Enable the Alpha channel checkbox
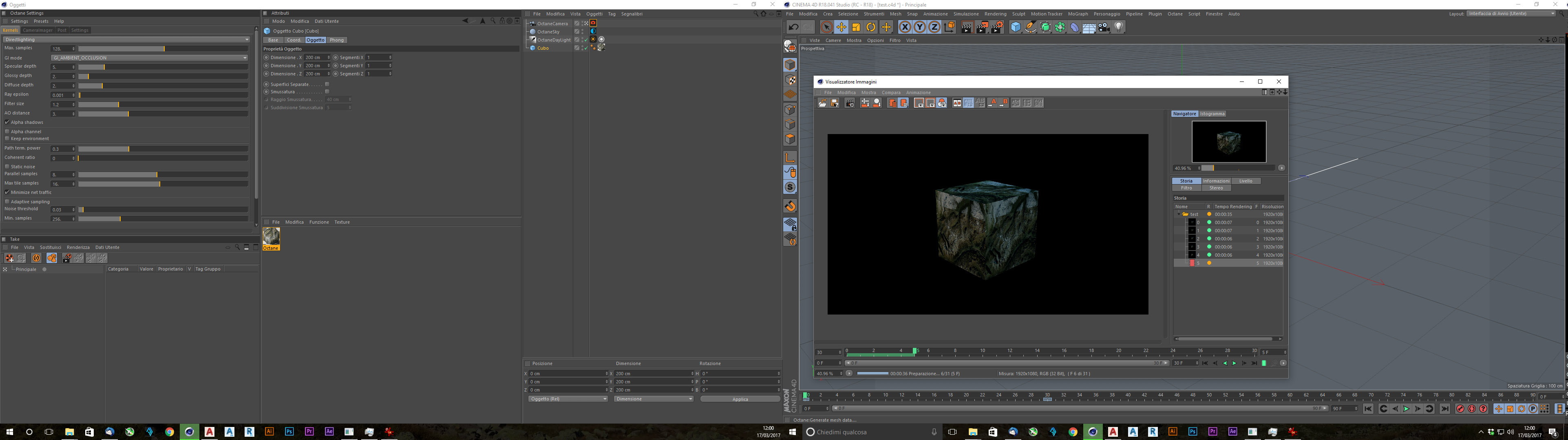The height and width of the screenshot is (440, 1568). (x=7, y=132)
